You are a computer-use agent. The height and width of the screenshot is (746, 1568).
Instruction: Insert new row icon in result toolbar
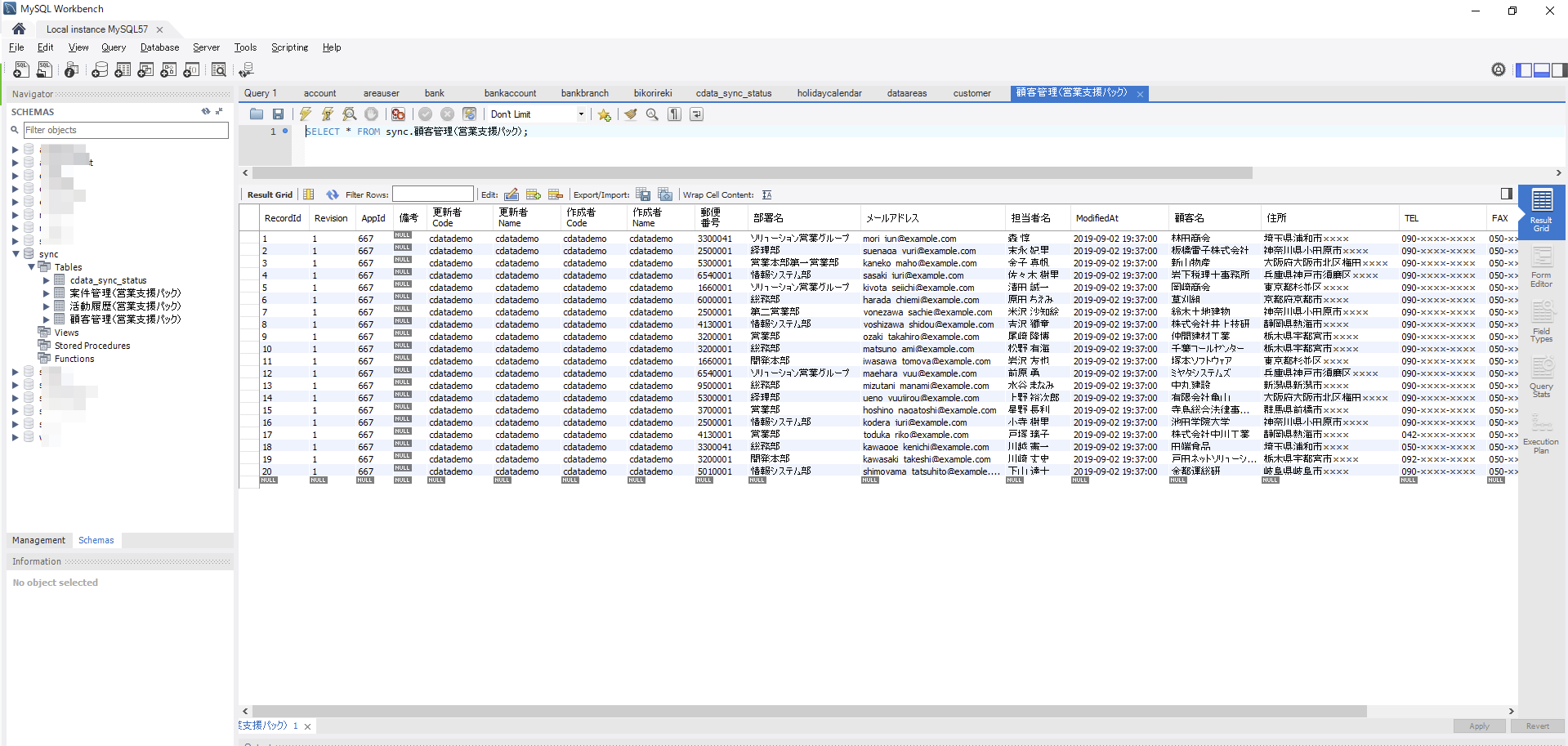[x=534, y=194]
